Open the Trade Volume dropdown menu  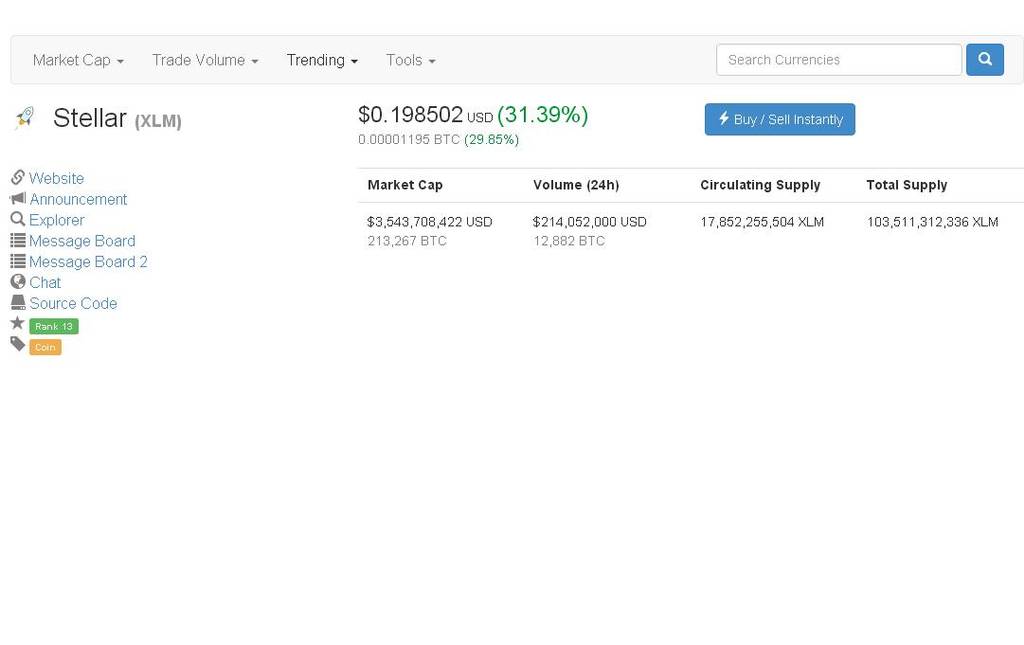205,60
